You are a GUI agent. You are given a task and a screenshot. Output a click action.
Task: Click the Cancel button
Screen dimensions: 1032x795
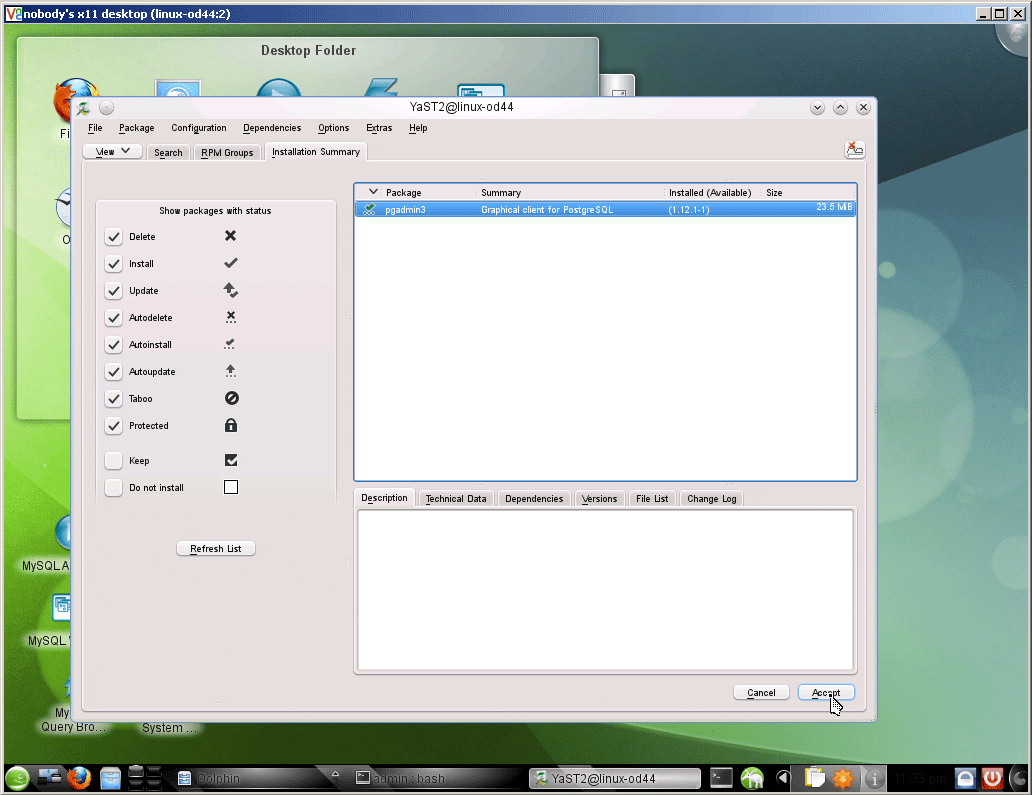pyautogui.click(x=761, y=692)
